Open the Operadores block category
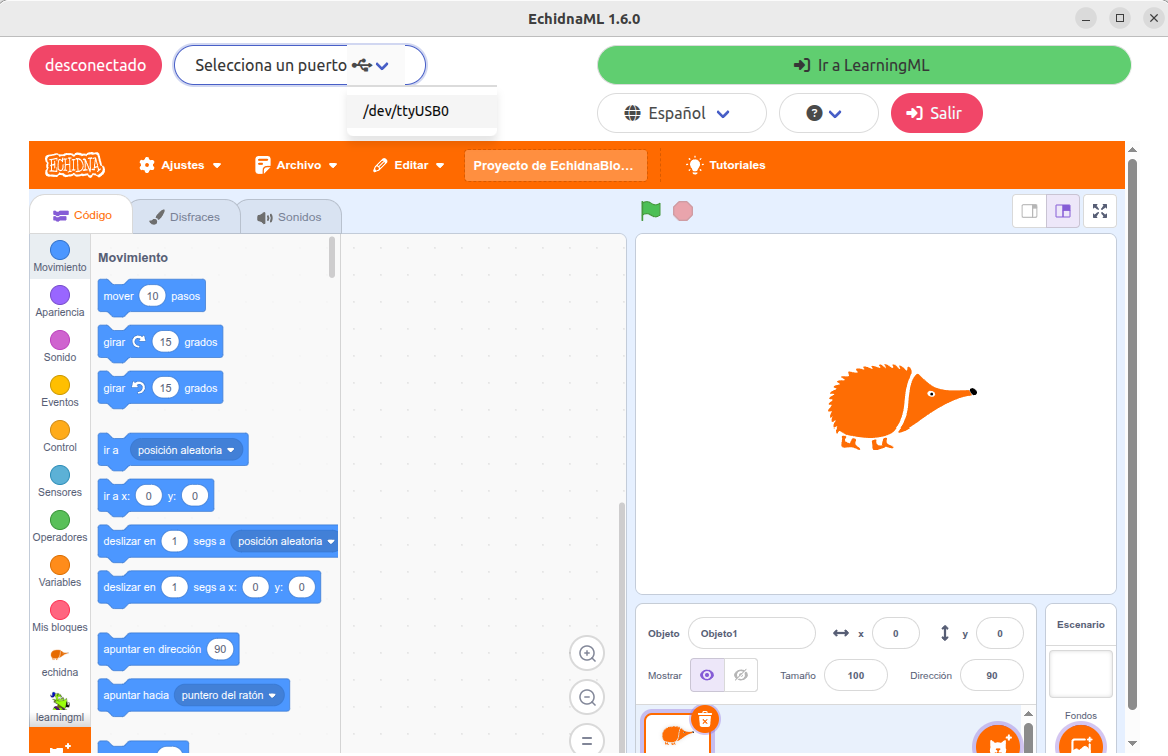The height and width of the screenshot is (756, 1168). [60, 527]
